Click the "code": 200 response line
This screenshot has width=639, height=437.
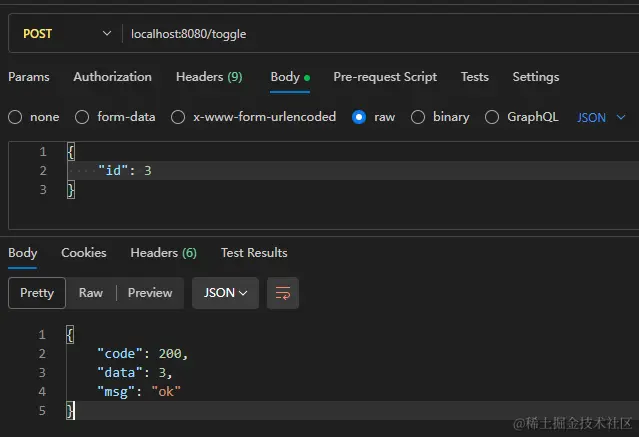[x=142, y=353]
